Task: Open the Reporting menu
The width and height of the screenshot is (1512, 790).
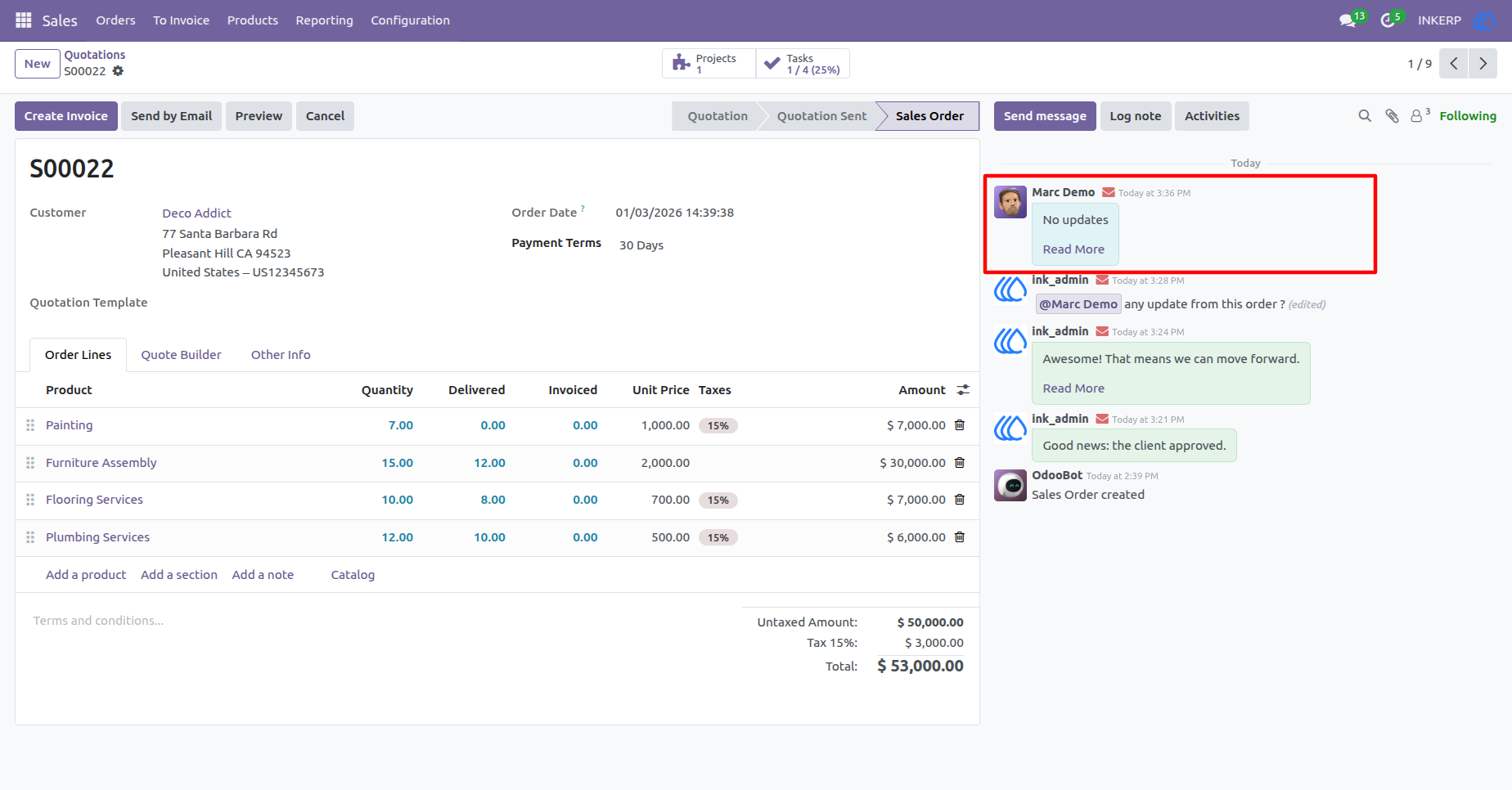Action: pyautogui.click(x=324, y=20)
